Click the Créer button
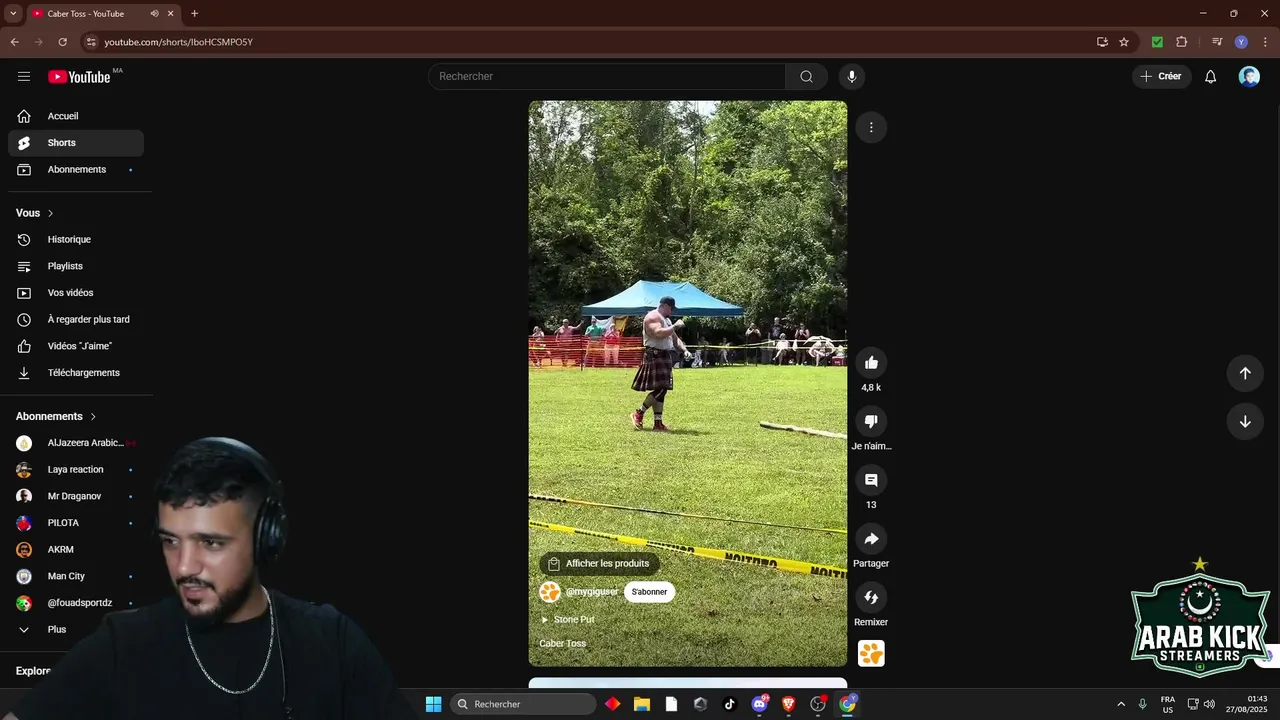 pos(1162,76)
